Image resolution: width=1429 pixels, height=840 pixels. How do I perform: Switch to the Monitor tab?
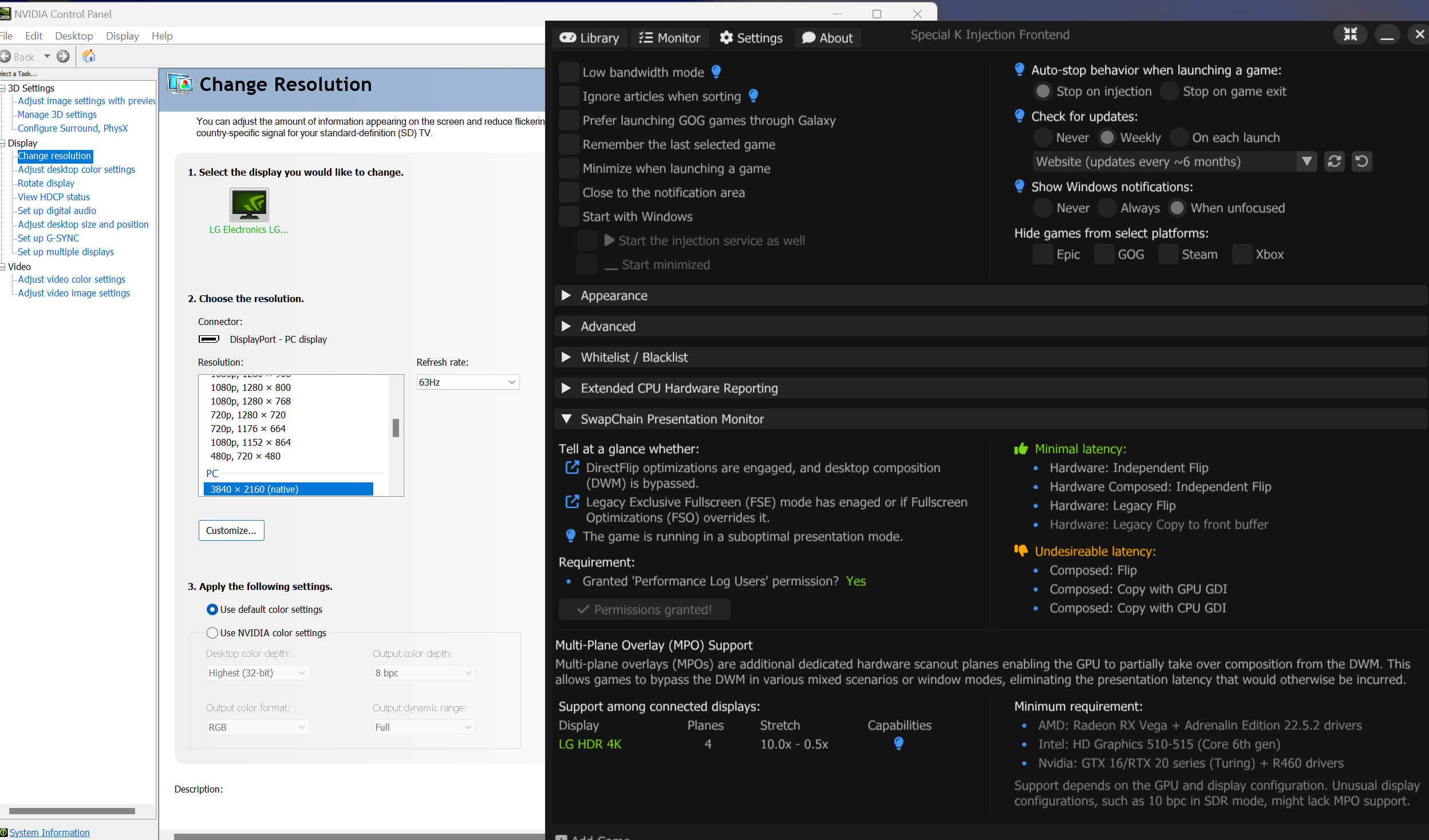669,38
